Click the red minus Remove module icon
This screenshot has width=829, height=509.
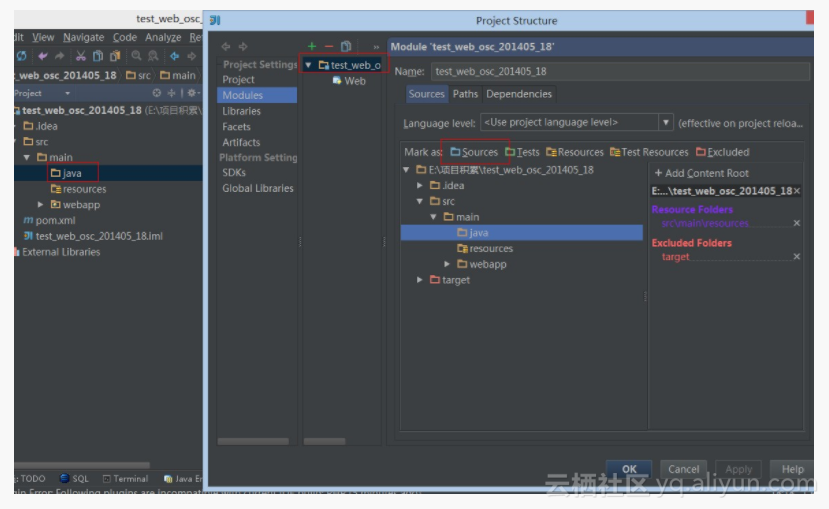point(328,47)
